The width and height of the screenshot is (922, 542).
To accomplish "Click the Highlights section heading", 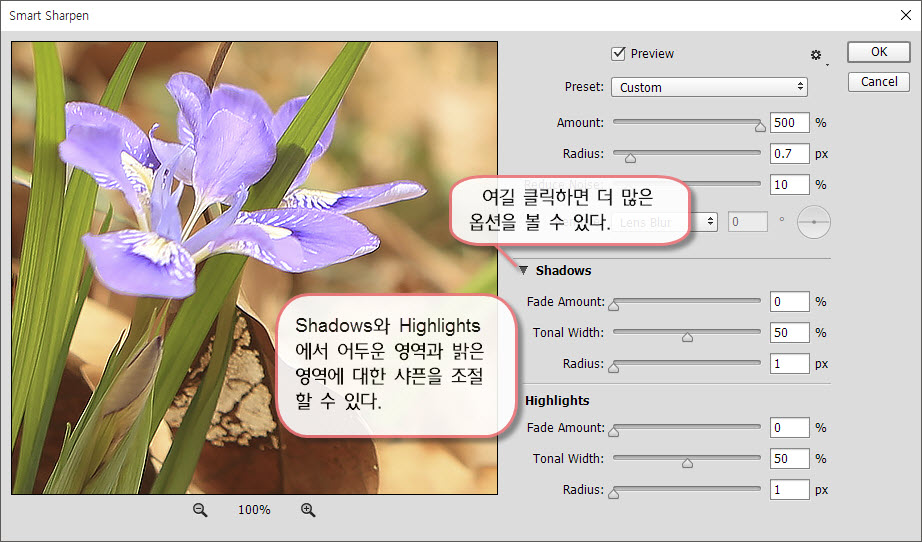I will pos(557,400).
